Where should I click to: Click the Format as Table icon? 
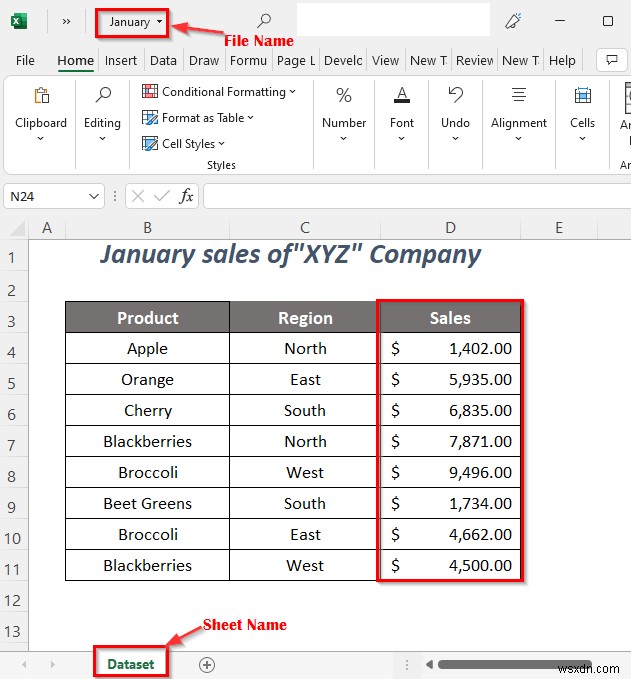pyautogui.click(x=150, y=117)
